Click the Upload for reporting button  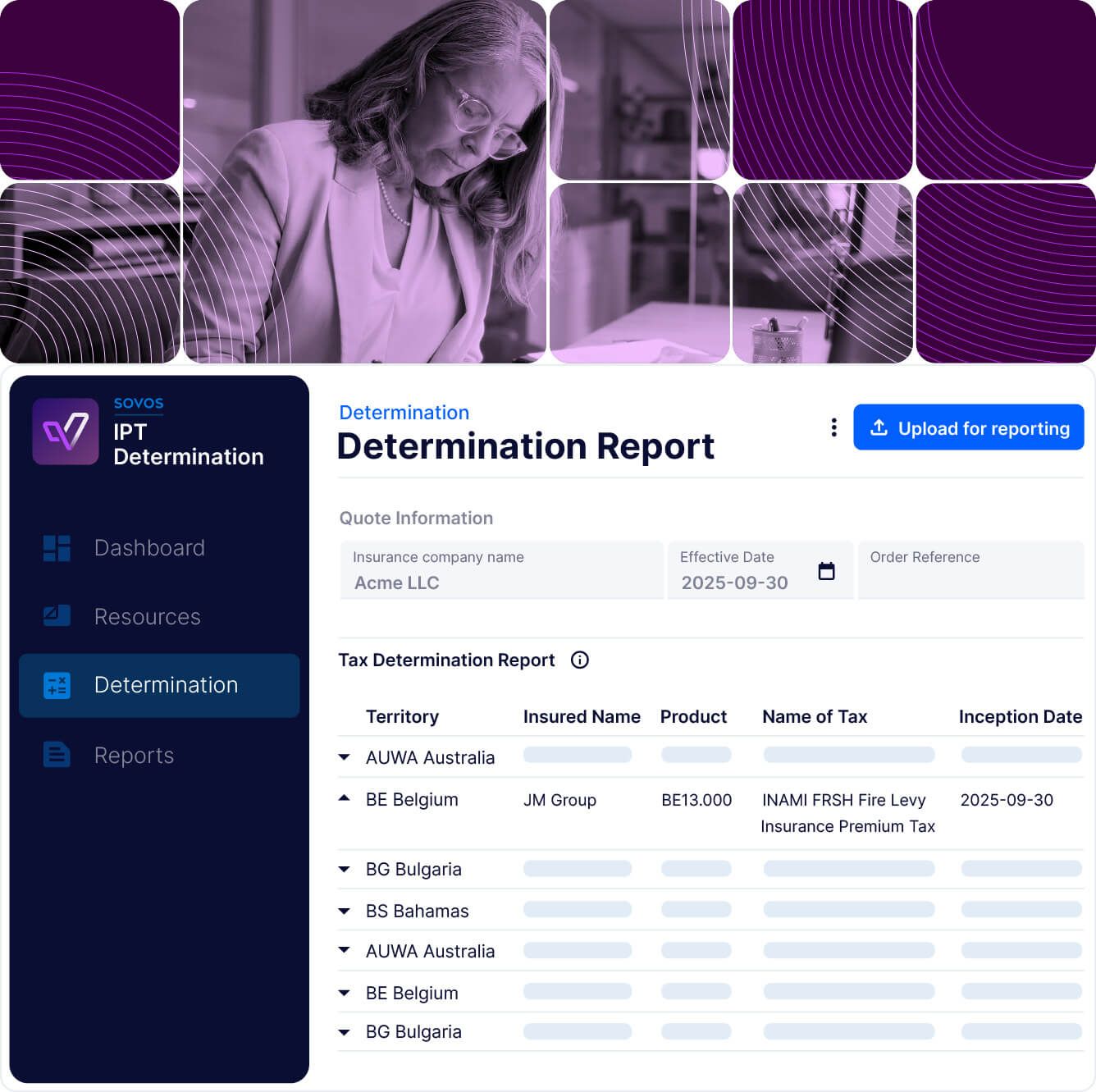pyautogui.click(x=968, y=427)
